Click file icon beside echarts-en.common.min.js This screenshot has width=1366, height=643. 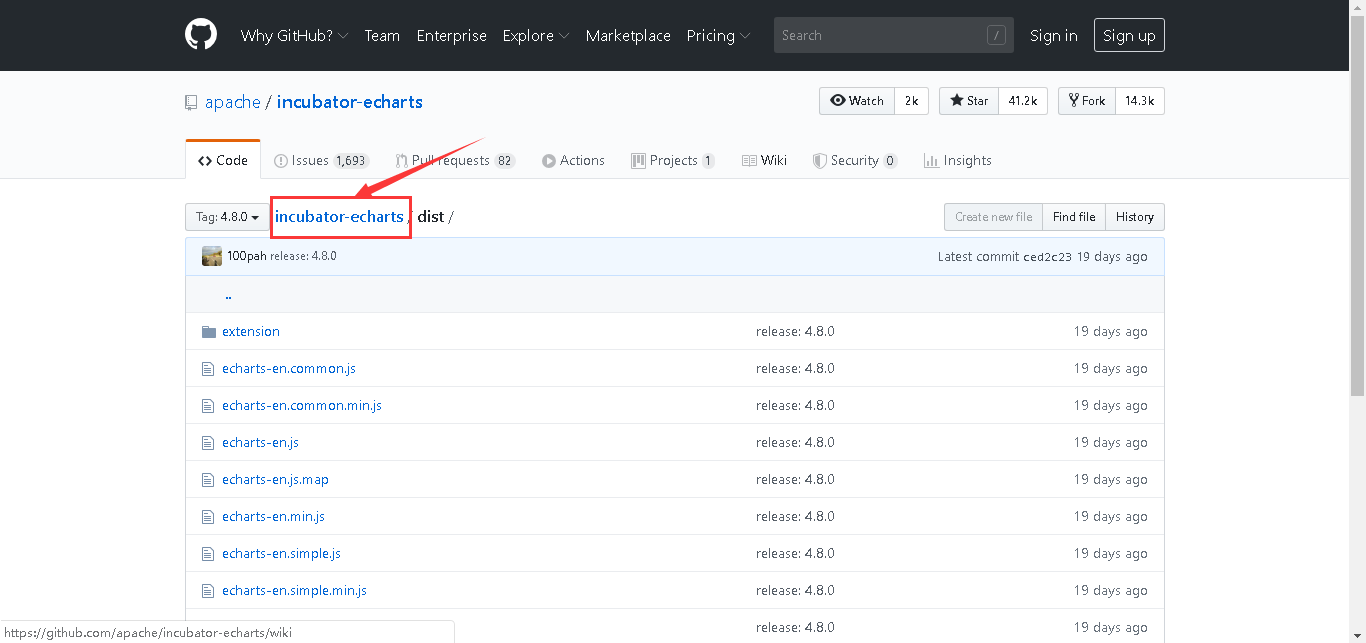(208, 406)
